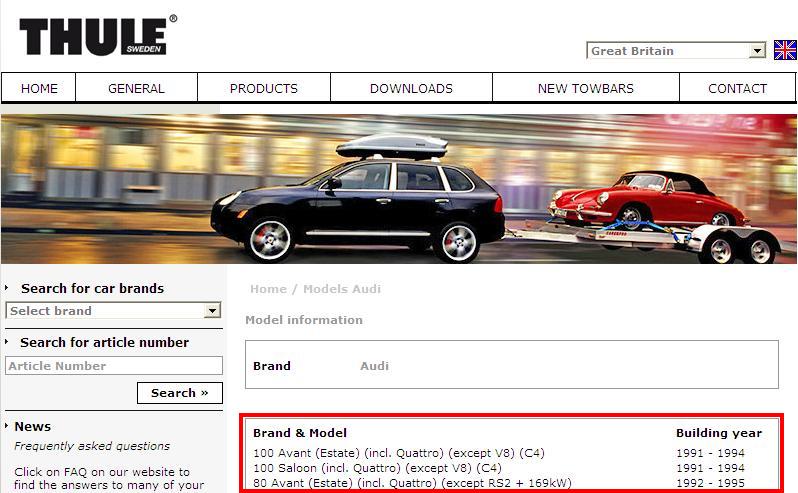Click the British flag icon

[785, 50]
